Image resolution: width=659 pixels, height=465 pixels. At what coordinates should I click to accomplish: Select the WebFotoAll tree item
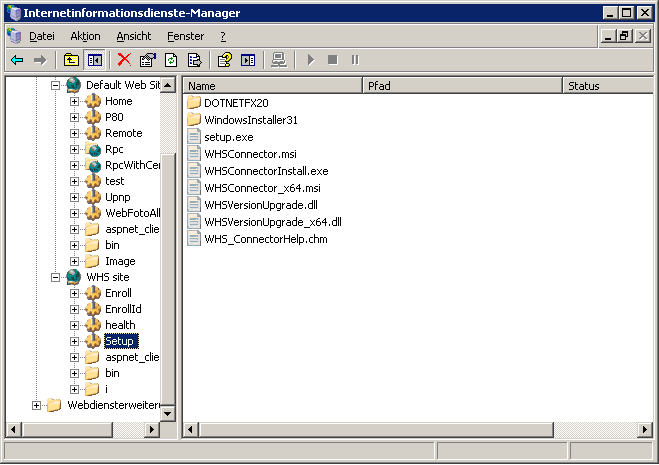[x=132, y=213]
